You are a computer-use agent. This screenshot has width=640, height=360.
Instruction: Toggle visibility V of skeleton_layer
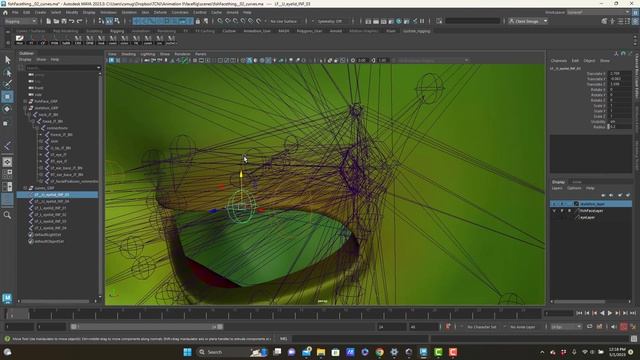[x=554, y=204]
